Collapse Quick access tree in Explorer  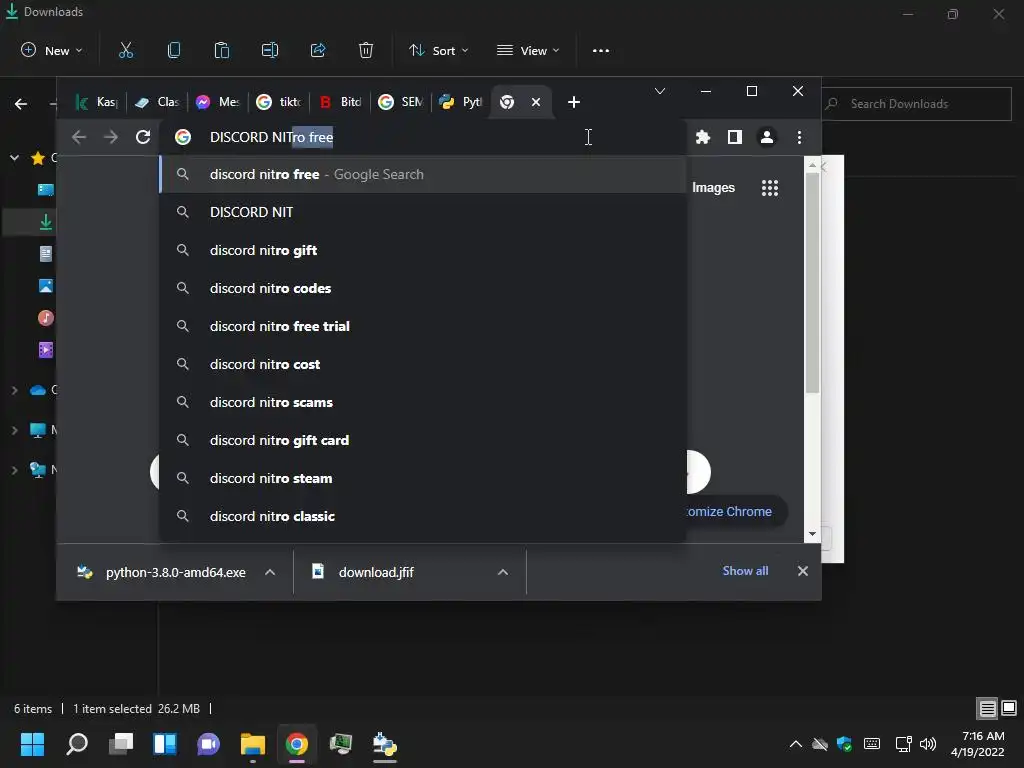pos(14,157)
